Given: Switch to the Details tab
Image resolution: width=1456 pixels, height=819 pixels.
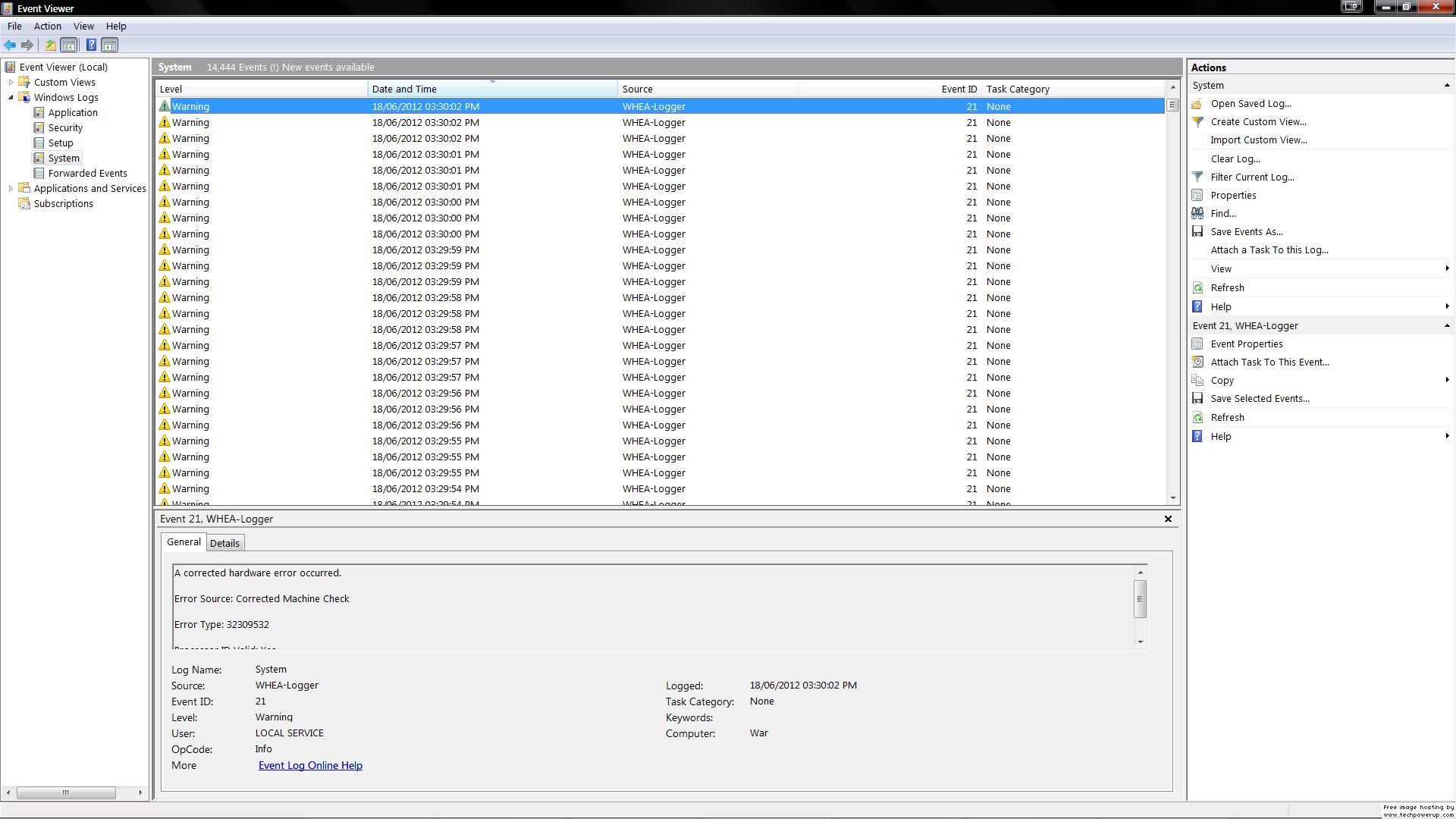Looking at the screenshot, I should pyautogui.click(x=224, y=542).
